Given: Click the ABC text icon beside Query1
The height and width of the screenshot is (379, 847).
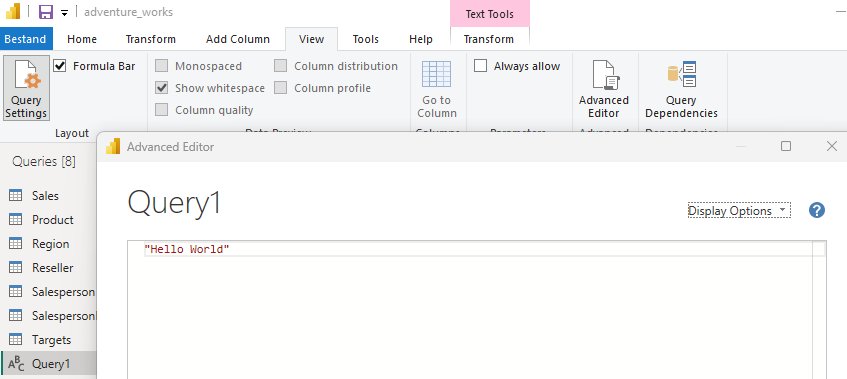Looking at the screenshot, I should 16,364.
